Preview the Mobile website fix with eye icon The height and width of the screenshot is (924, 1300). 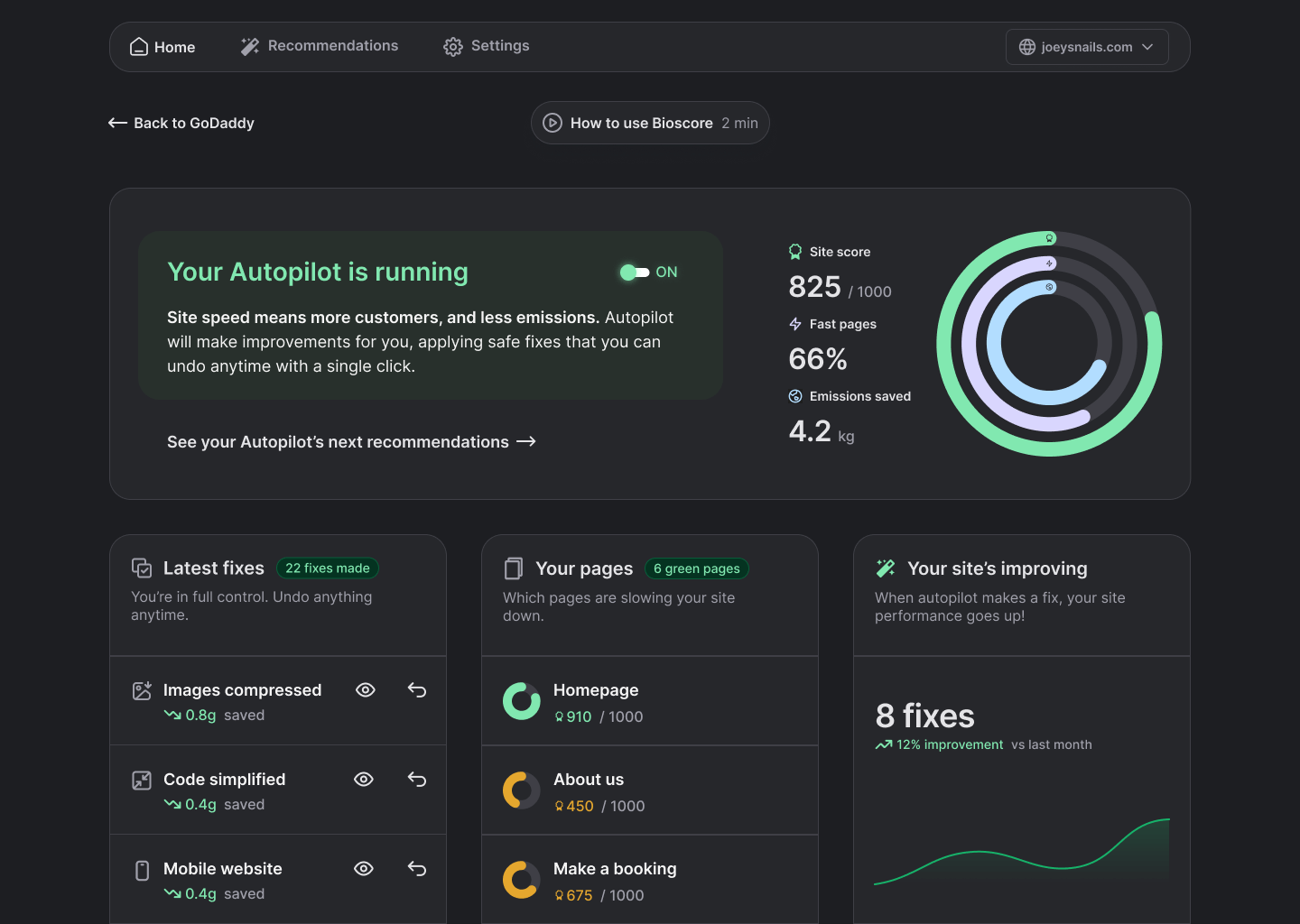point(364,869)
